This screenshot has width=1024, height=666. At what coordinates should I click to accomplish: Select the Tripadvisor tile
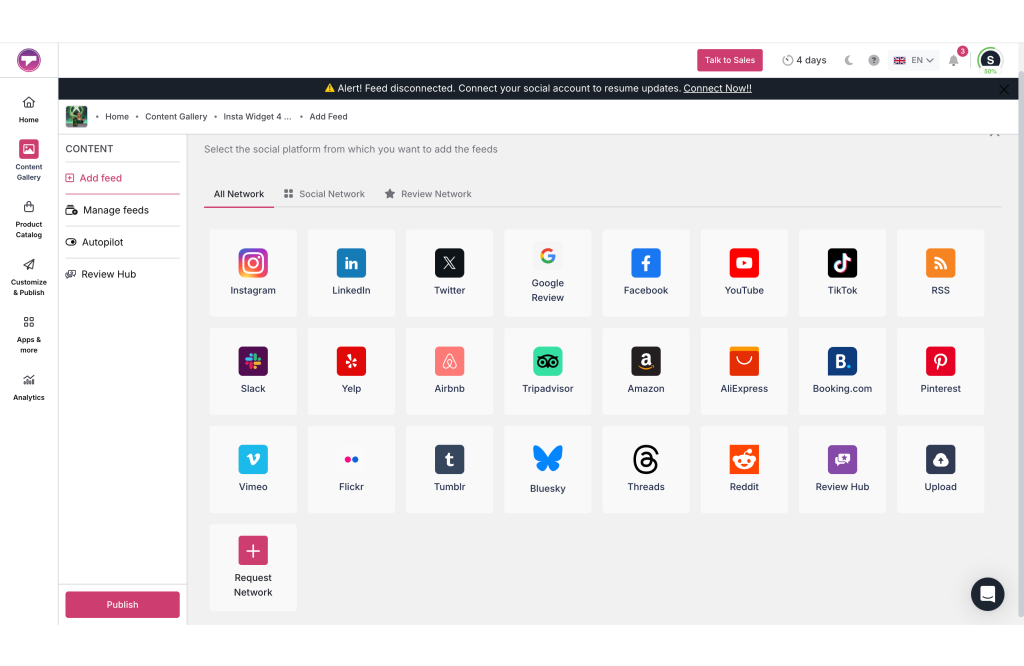547,371
